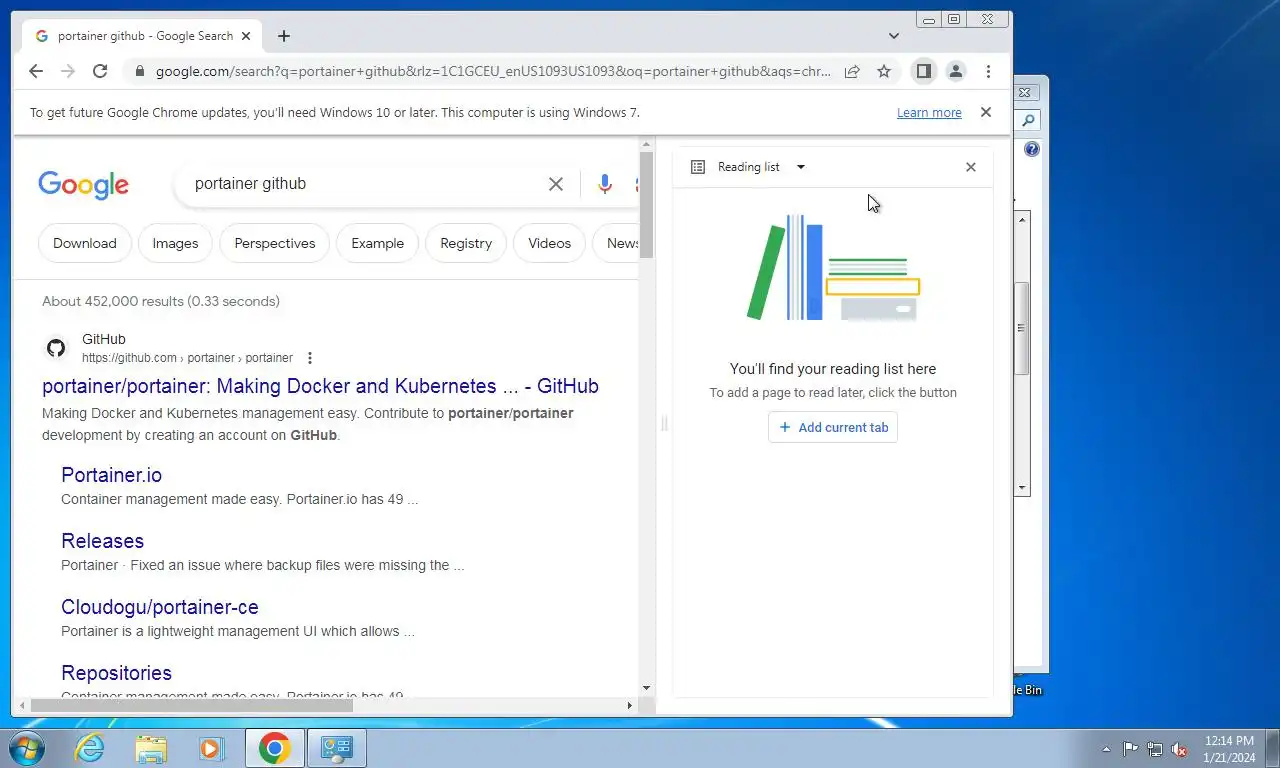Open a new tab with the plus button
1280x768 pixels.
284,36
